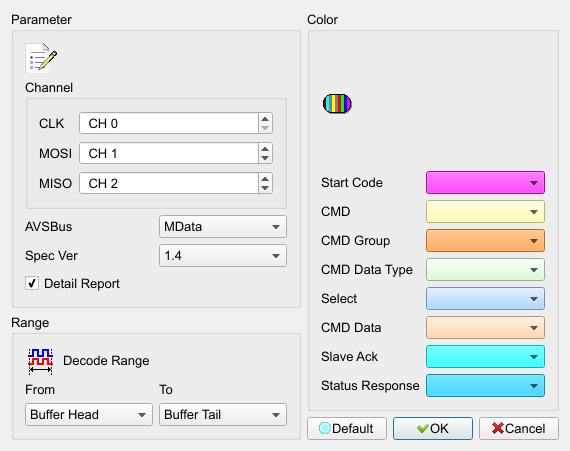Viewport: 570px width, 451px height.
Task: Click the green checkmark on OK
Action: 423,428
